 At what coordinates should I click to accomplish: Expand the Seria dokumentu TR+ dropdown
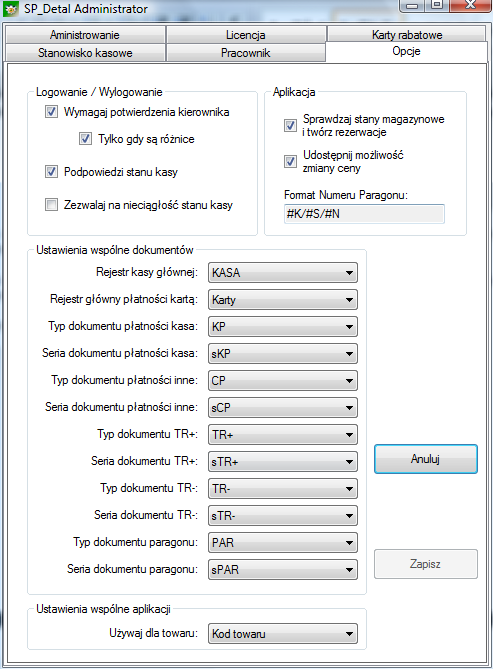(x=283, y=462)
